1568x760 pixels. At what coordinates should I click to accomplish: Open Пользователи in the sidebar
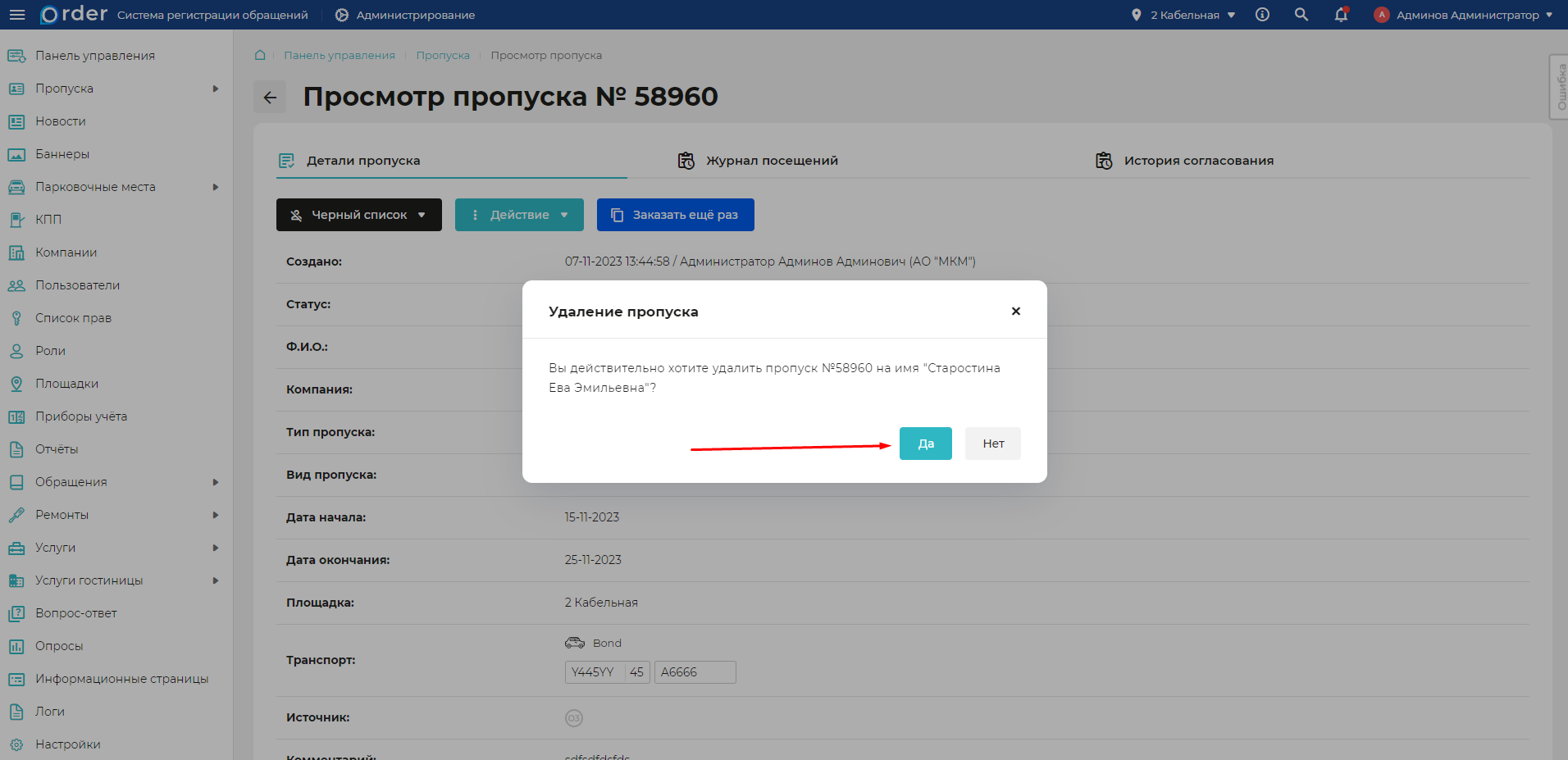pos(77,285)
